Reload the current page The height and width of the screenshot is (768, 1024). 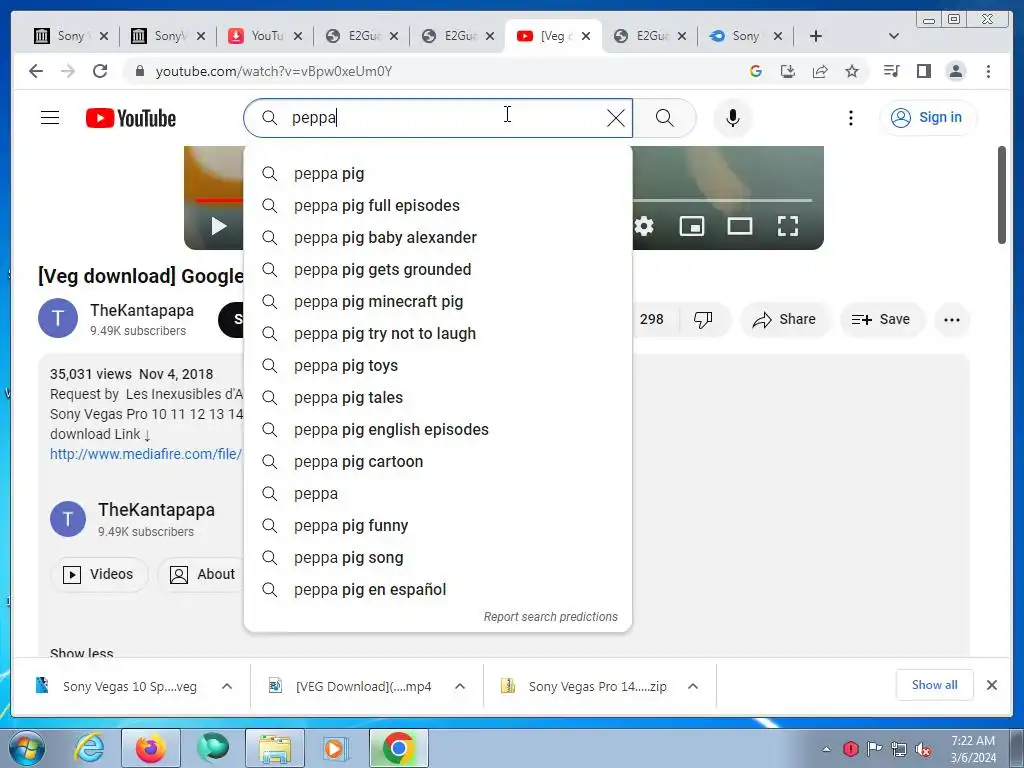coord(99,71)
